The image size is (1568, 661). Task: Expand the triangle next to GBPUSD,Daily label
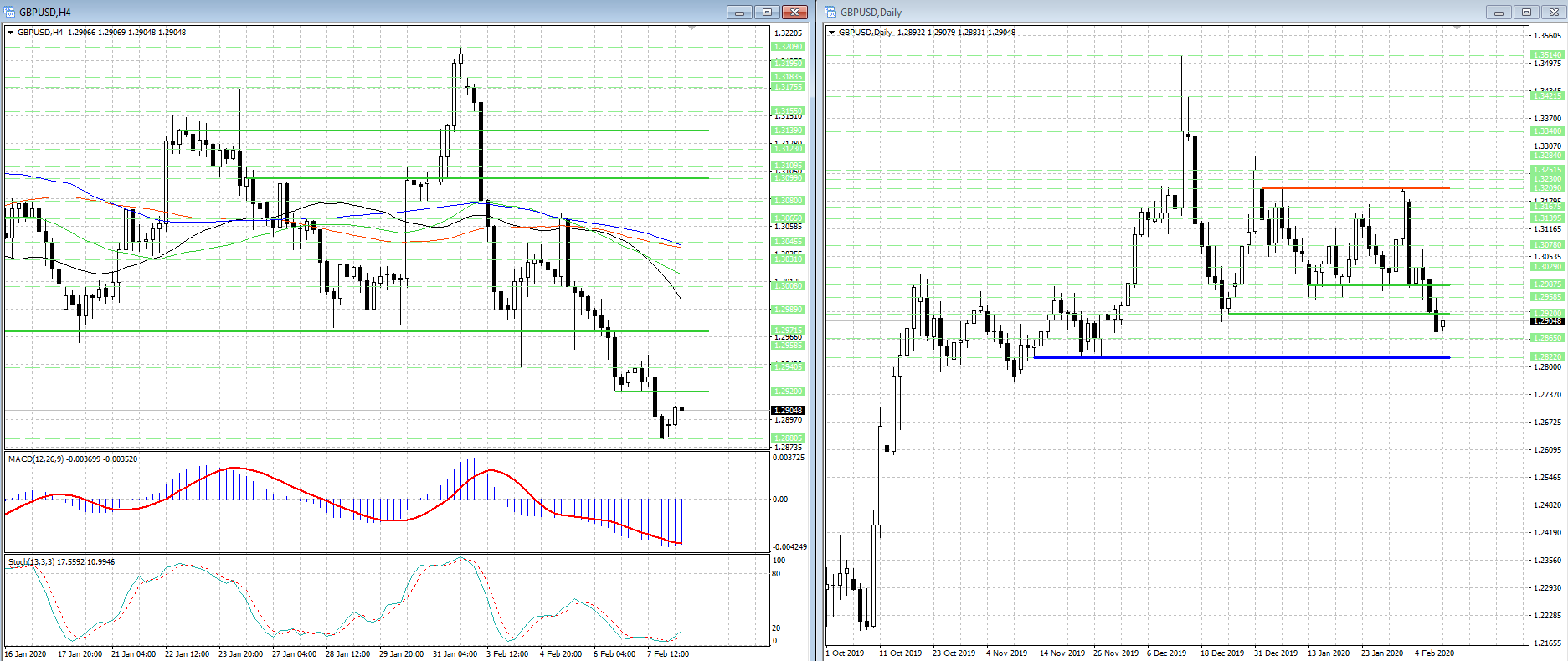coord(831,33)
